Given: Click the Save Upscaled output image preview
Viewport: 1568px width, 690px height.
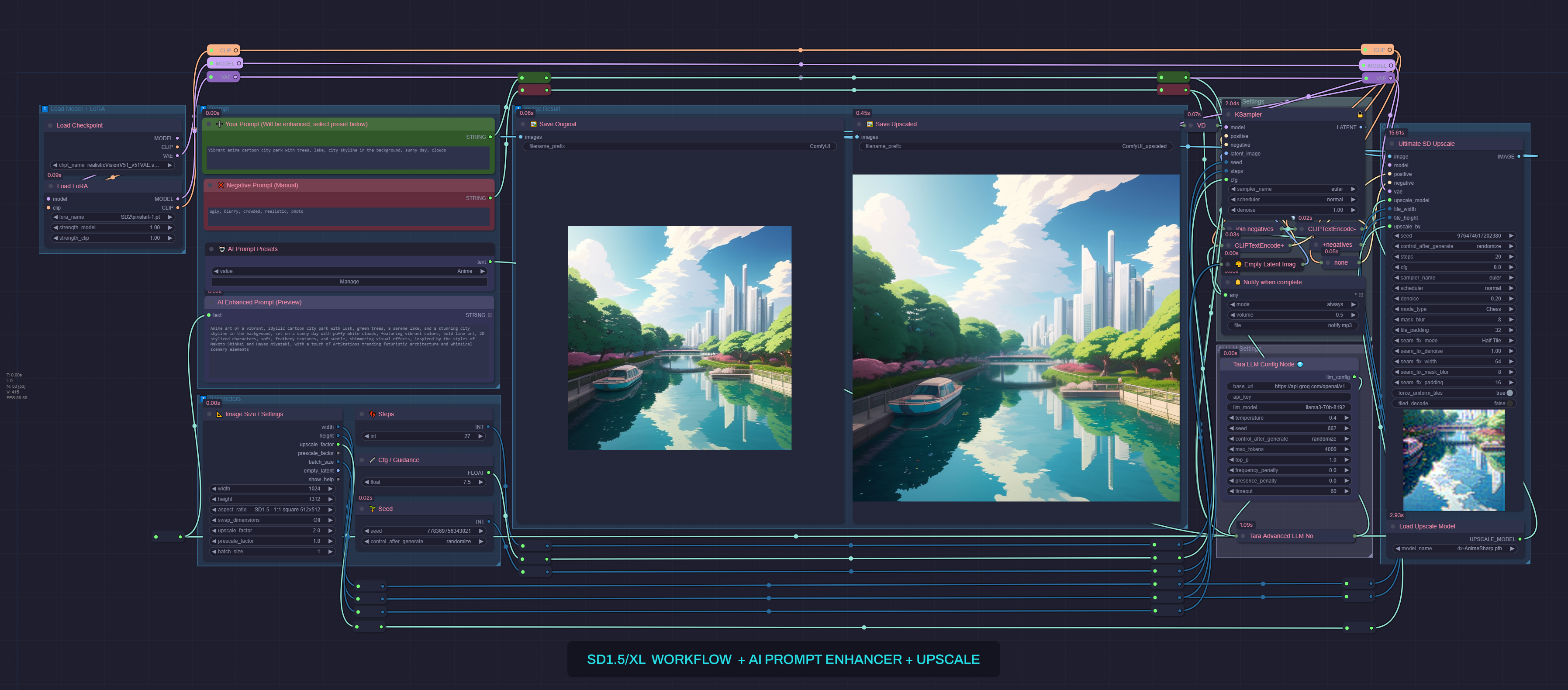Looking at the screenshot, I should click(1015, 338).
